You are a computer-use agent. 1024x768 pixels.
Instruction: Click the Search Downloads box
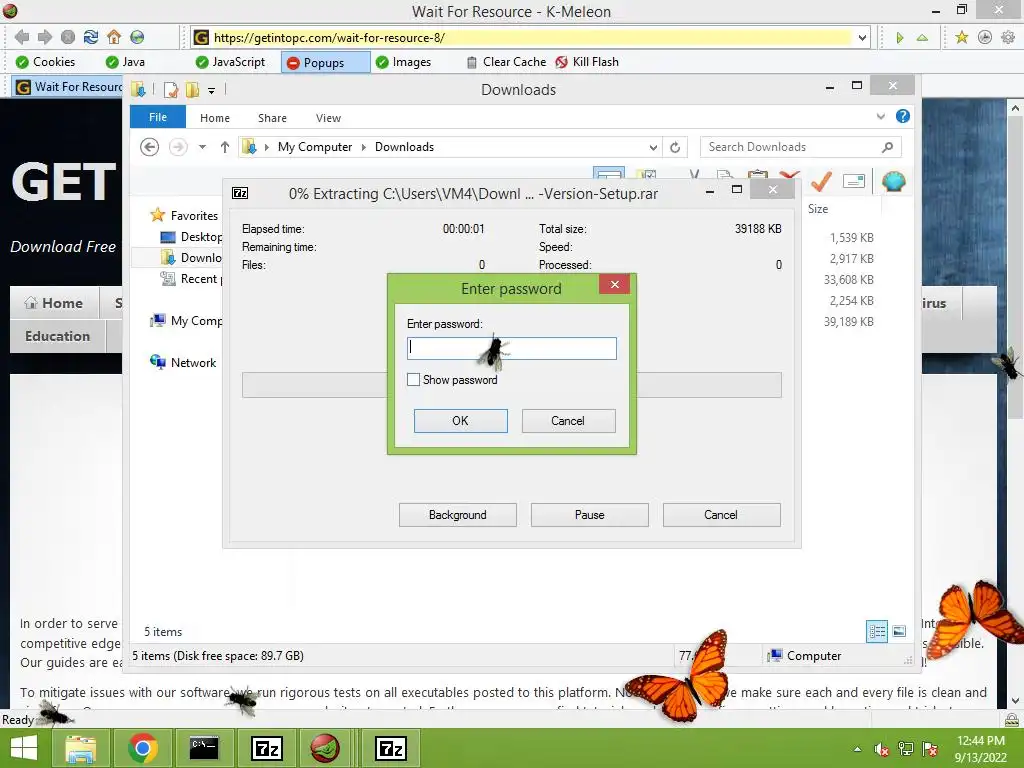click(x=800, y=147)
